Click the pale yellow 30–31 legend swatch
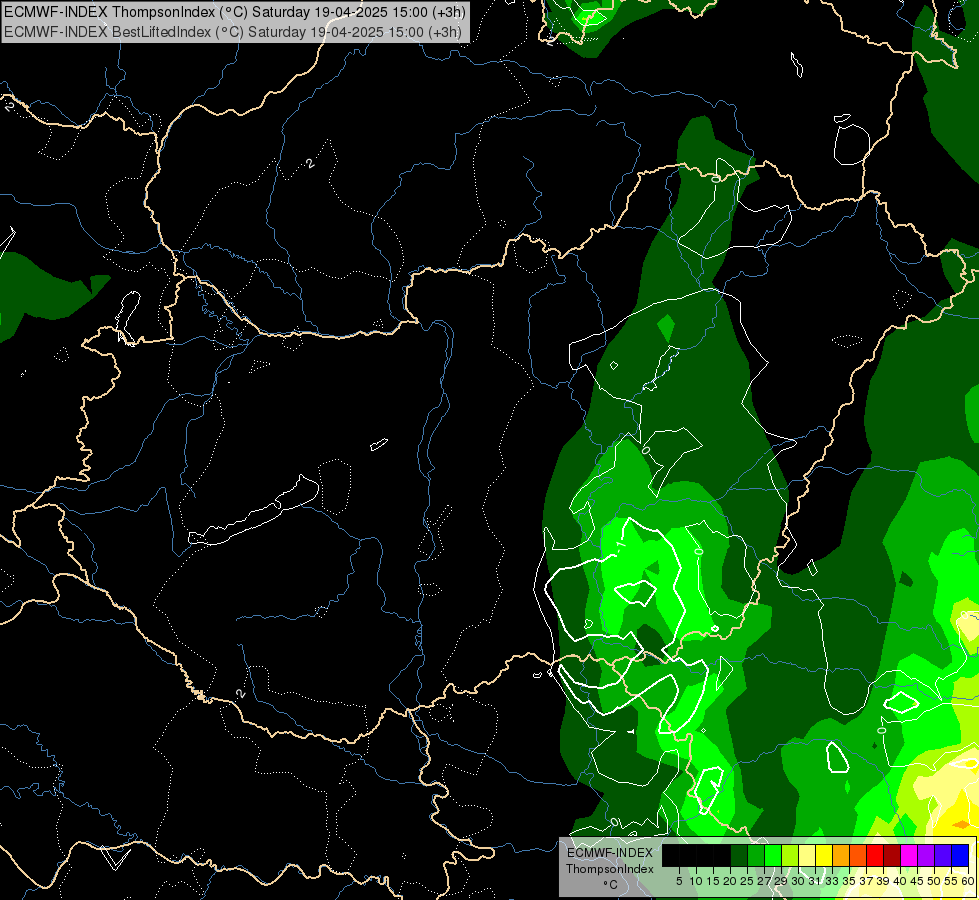The image size is (979, 900). click(807, 856)
